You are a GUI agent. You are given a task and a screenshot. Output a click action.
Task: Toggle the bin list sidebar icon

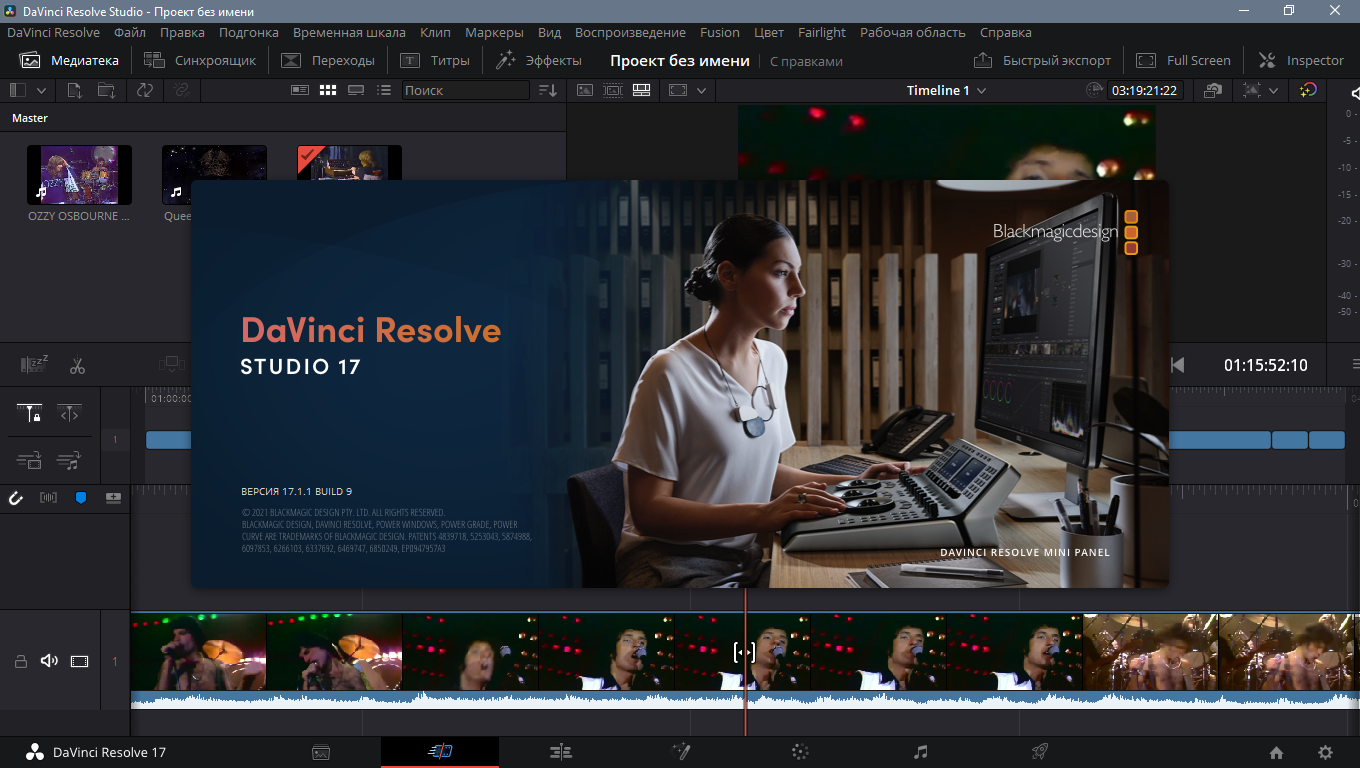[18, 90]
